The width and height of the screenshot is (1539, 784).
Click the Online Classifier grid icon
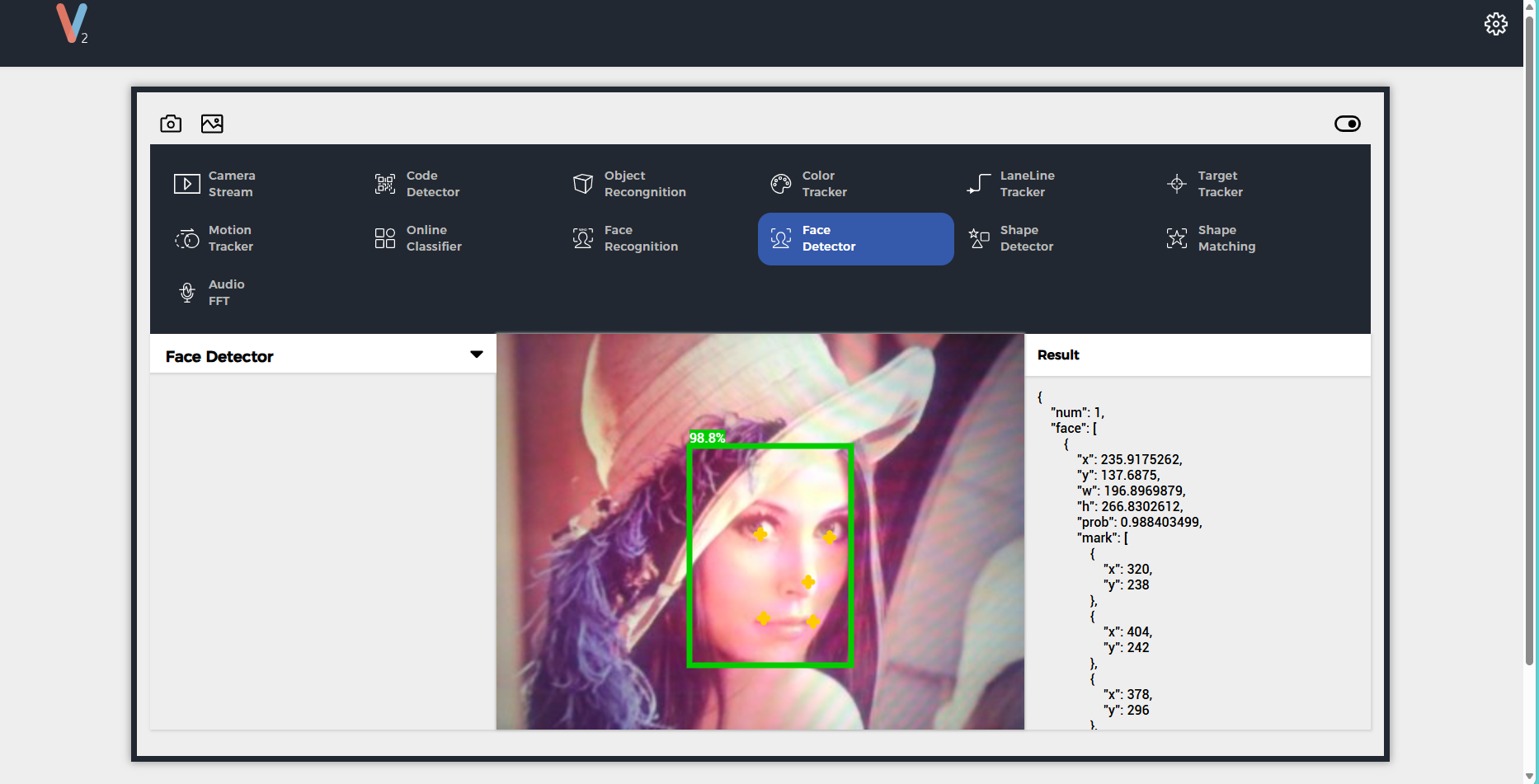tap(385, 238)
